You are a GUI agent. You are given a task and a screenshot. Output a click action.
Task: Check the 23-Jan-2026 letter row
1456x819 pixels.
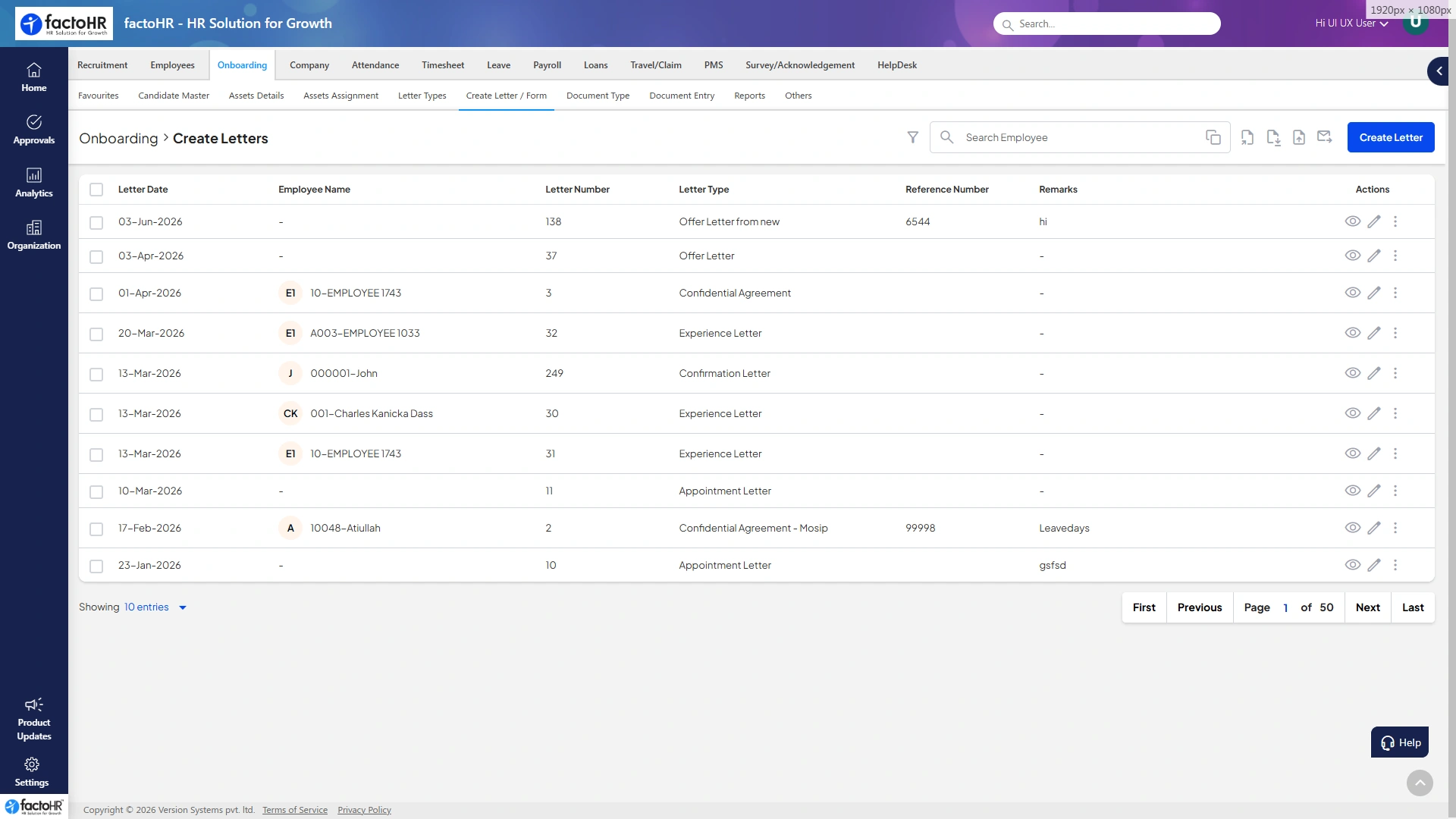click(96, 566)
